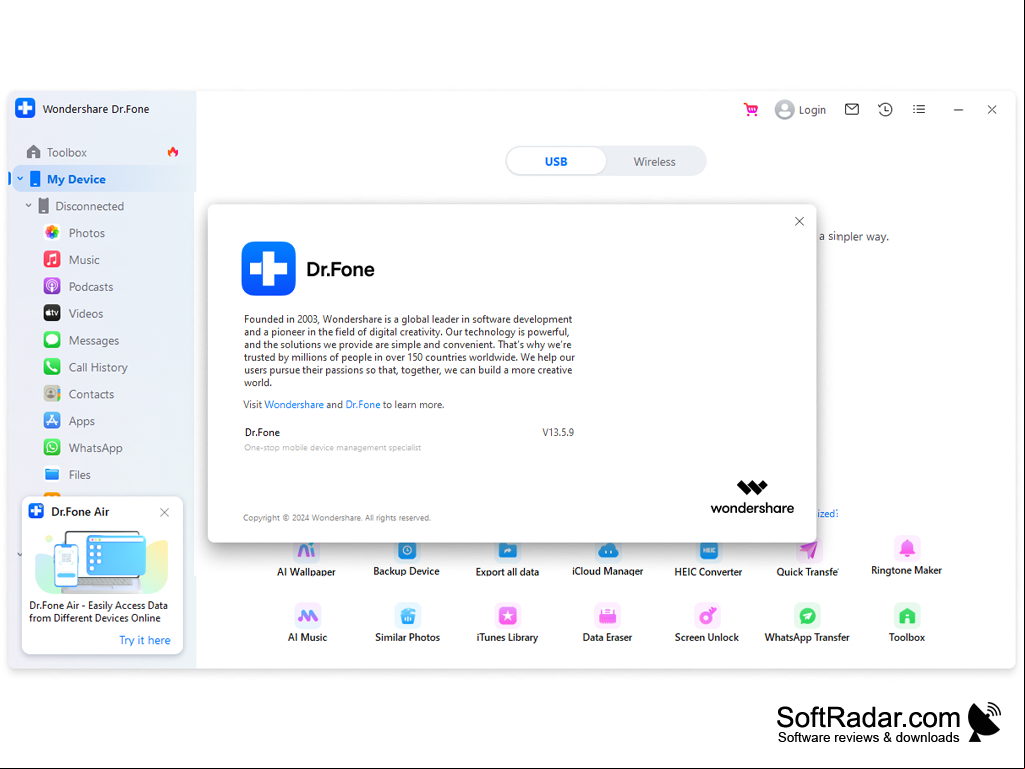
Task: Close the Dr.Fone Air promo card
Action: (x=164, y=513)
